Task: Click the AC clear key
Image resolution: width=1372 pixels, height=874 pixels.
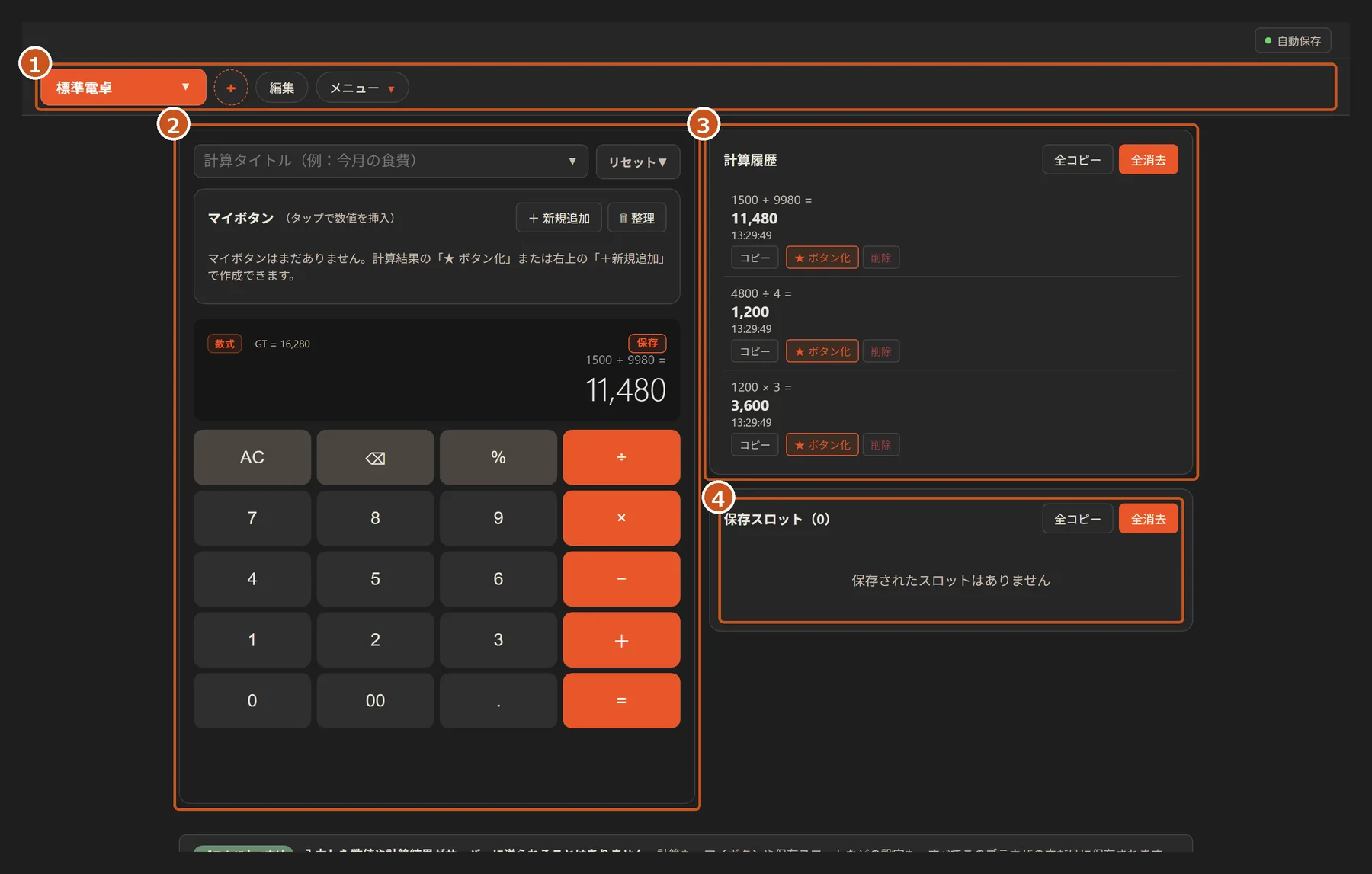Action: [x=252, y=457]
